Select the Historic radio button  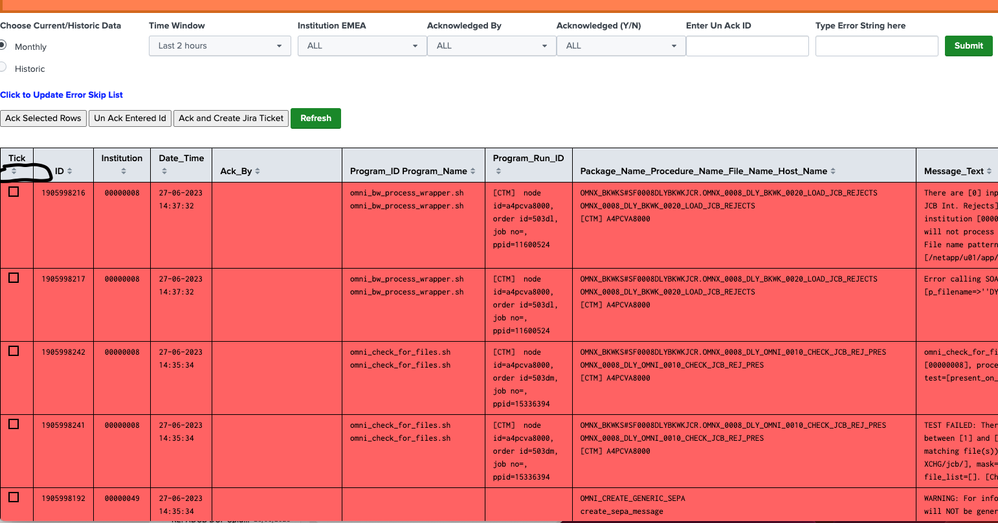(3, 68)
